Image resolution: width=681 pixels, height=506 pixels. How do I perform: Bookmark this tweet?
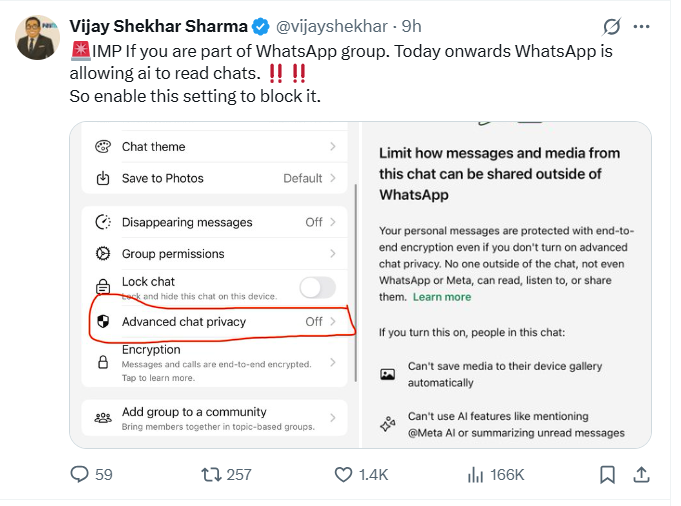607,474
